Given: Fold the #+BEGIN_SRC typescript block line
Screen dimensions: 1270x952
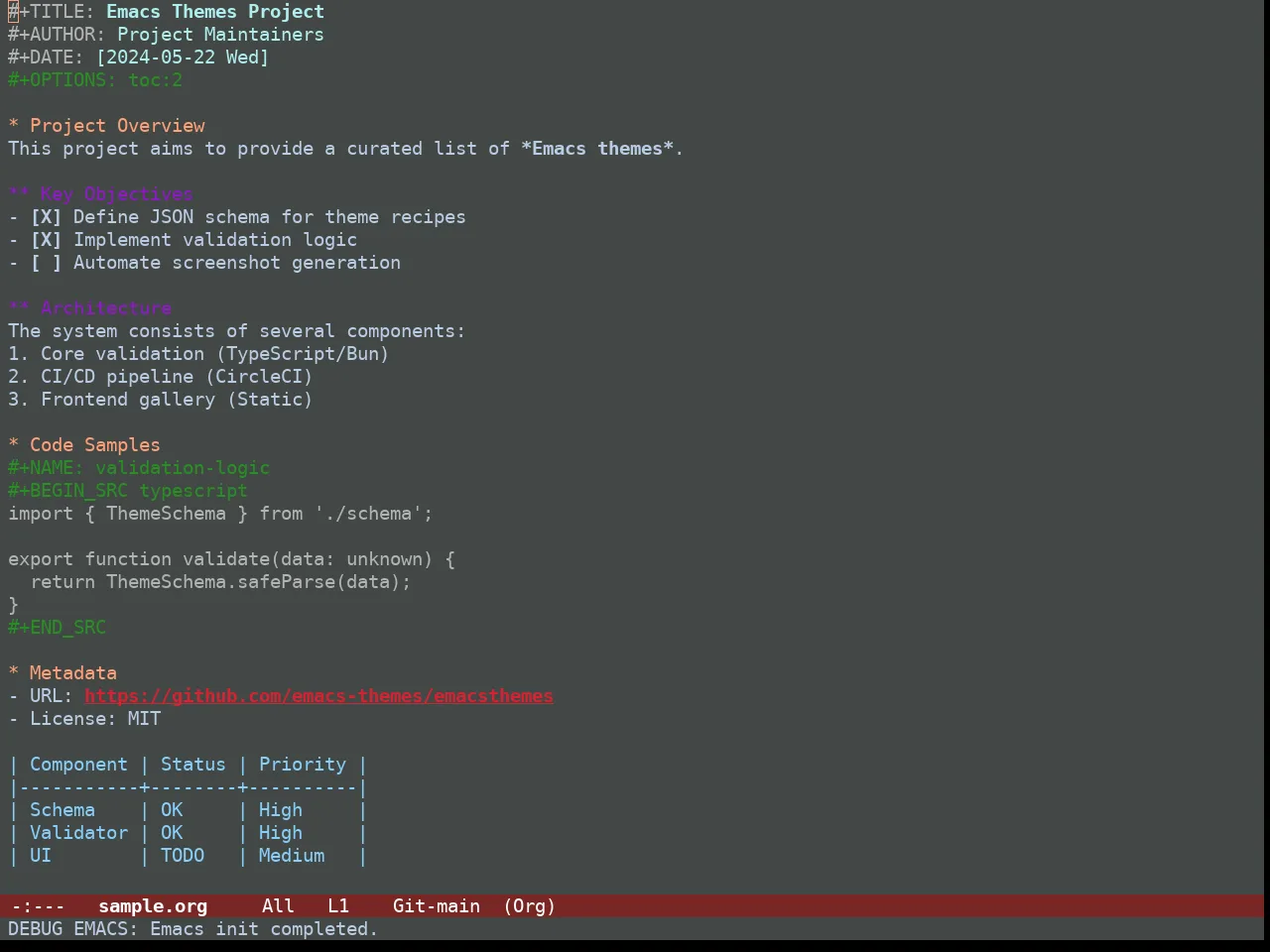Looking at the screenshot, I should 128,491.
